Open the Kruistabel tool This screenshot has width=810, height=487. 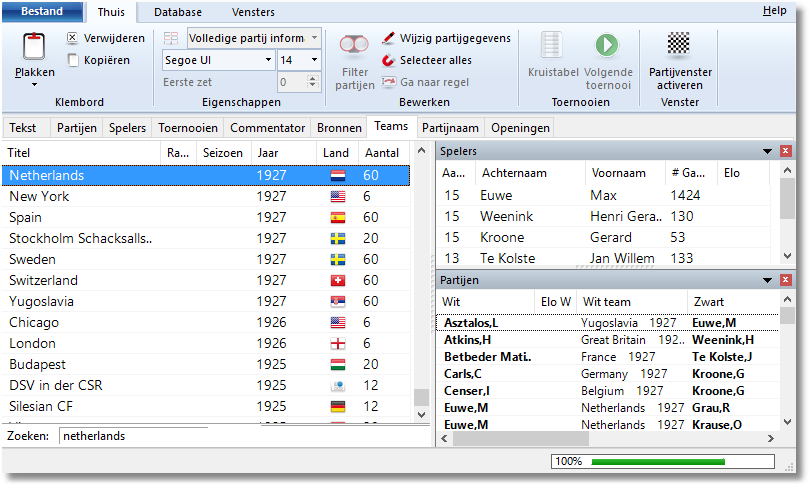(x=552, y=46)
